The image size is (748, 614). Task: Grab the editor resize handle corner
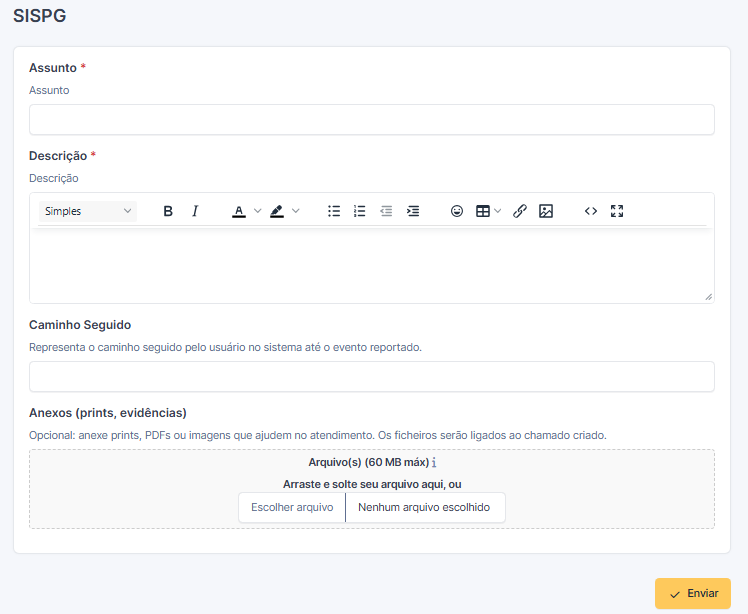pos(708,297)
